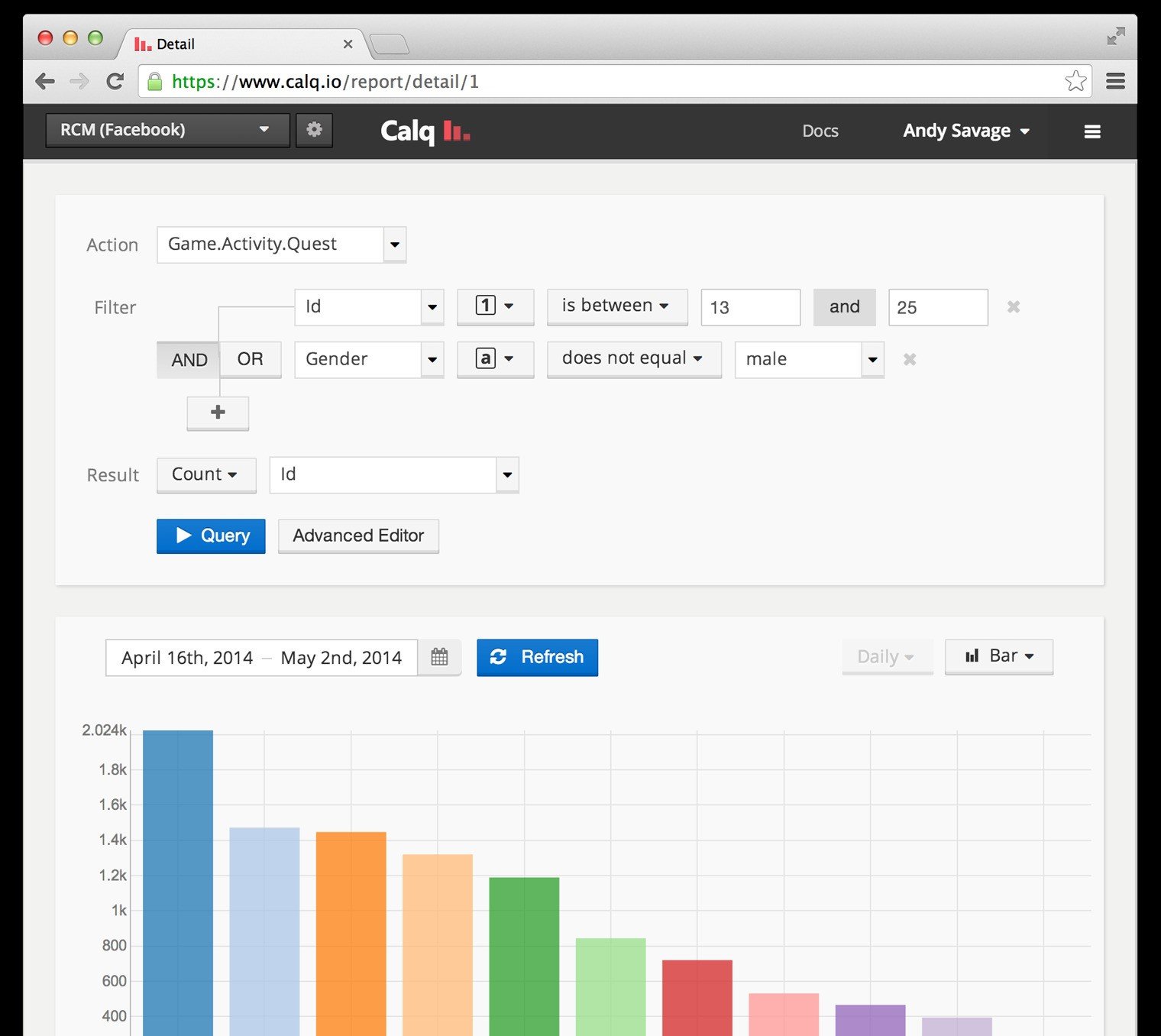Open the hamburger menu in Calq header

click(1092, 131)
